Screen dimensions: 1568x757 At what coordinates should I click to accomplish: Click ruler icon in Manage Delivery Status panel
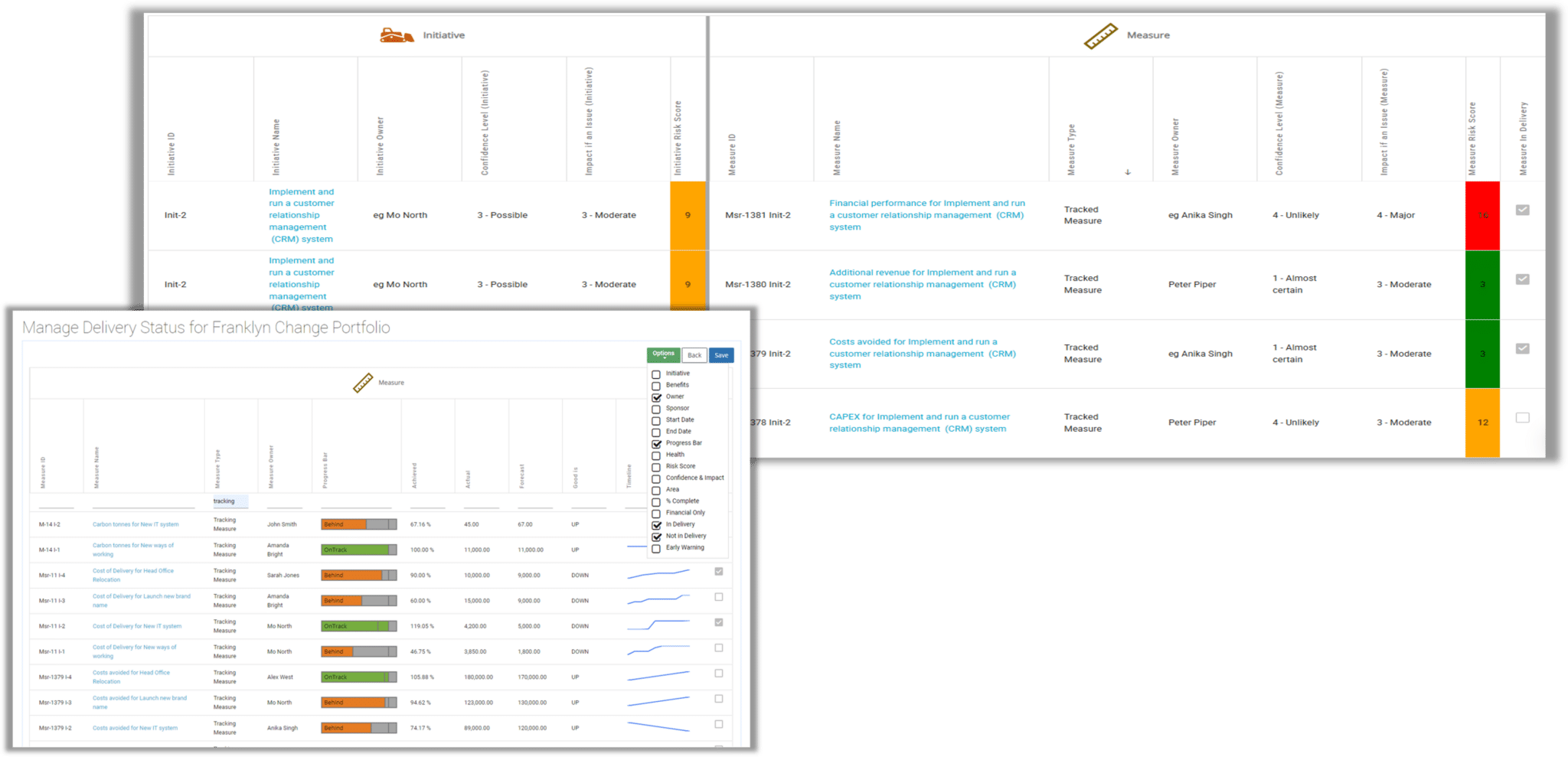pyautogui.click(x=363, y=383)
